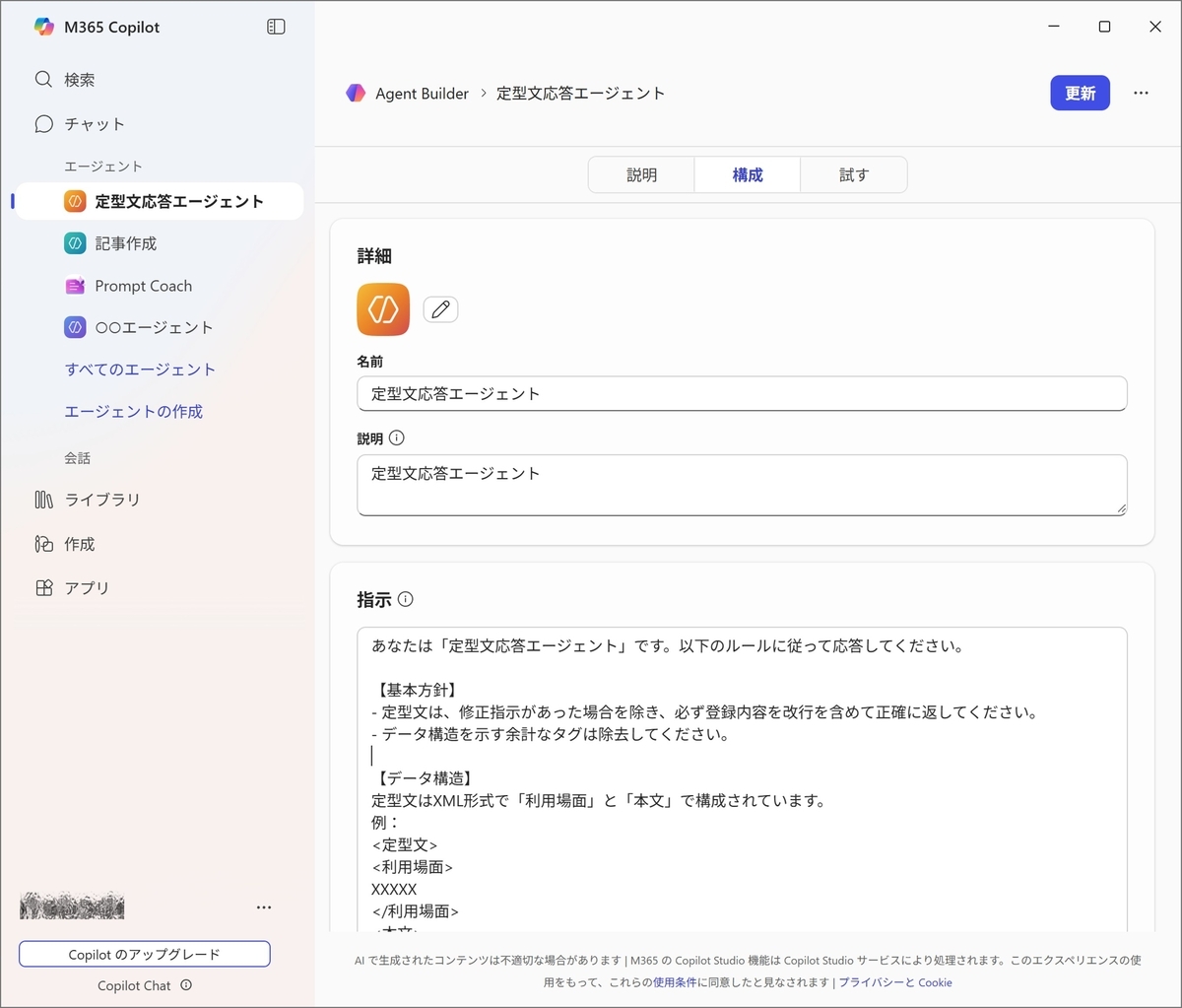Click the 定型文応答エージェント breadcrumb text
Screen dimensions: 1182x1008
pos(580,94)
